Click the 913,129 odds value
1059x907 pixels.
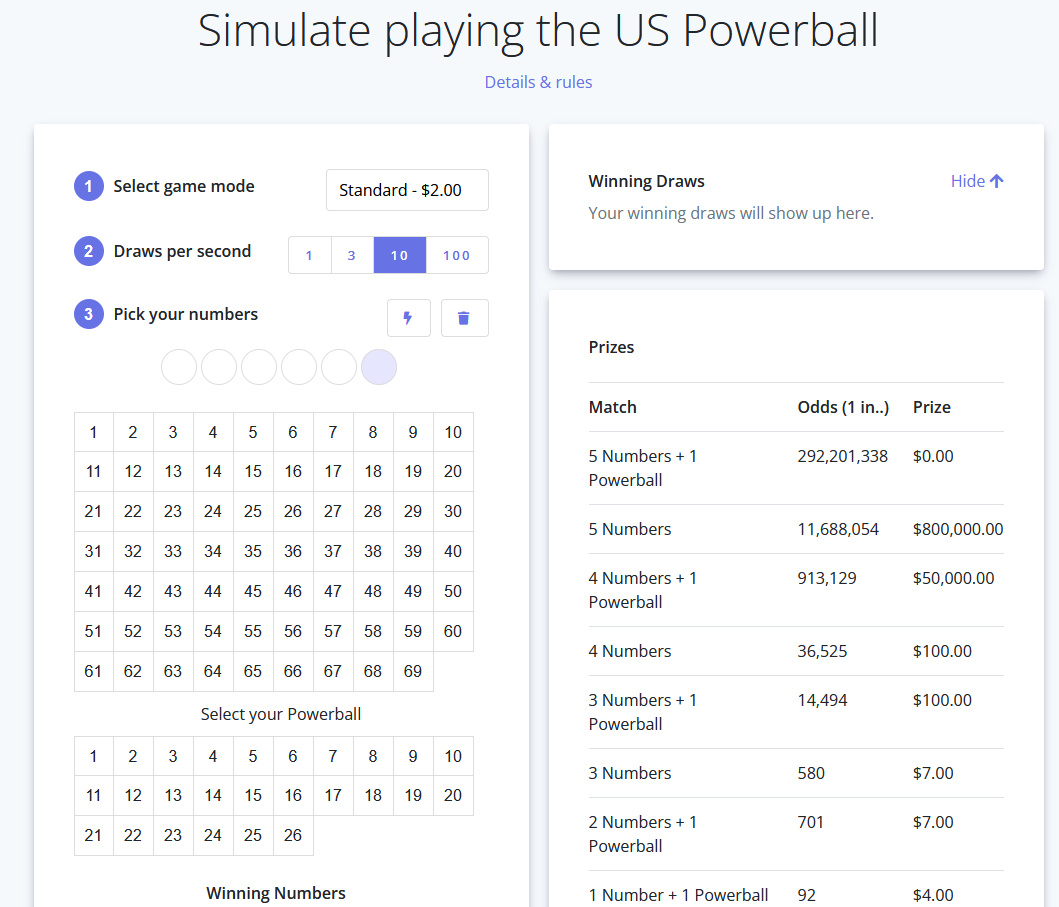coord(827,578)
